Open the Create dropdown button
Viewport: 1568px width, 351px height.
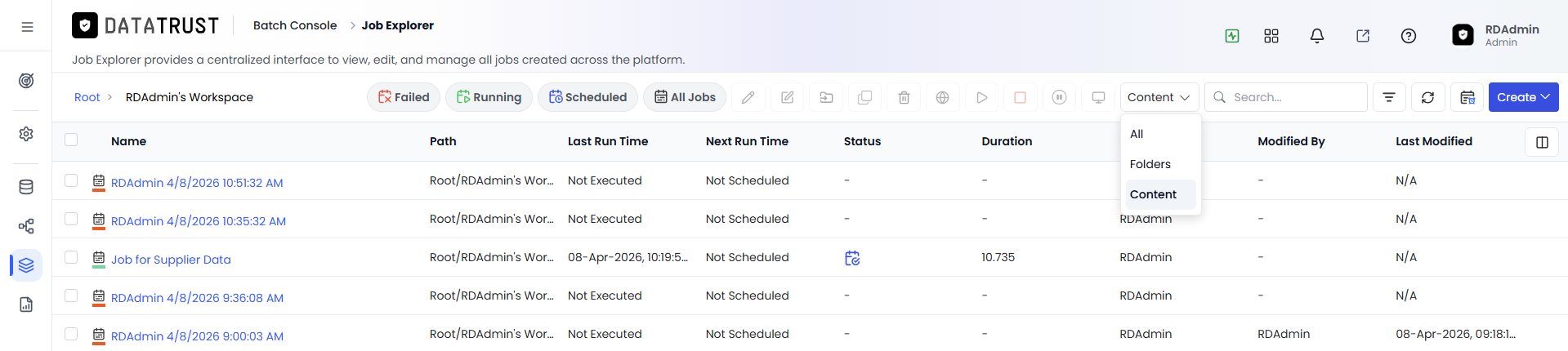pyautogui.click(x=1523, y=97)
